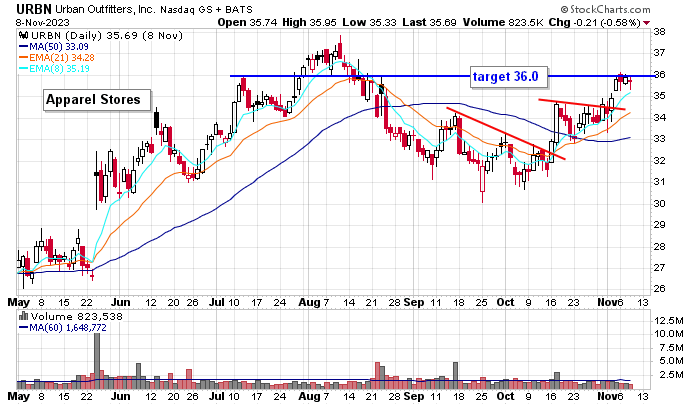Click the 'Volume 823.5K' header value
This screenshot has height=405, width=700.
tap(503, 22)
